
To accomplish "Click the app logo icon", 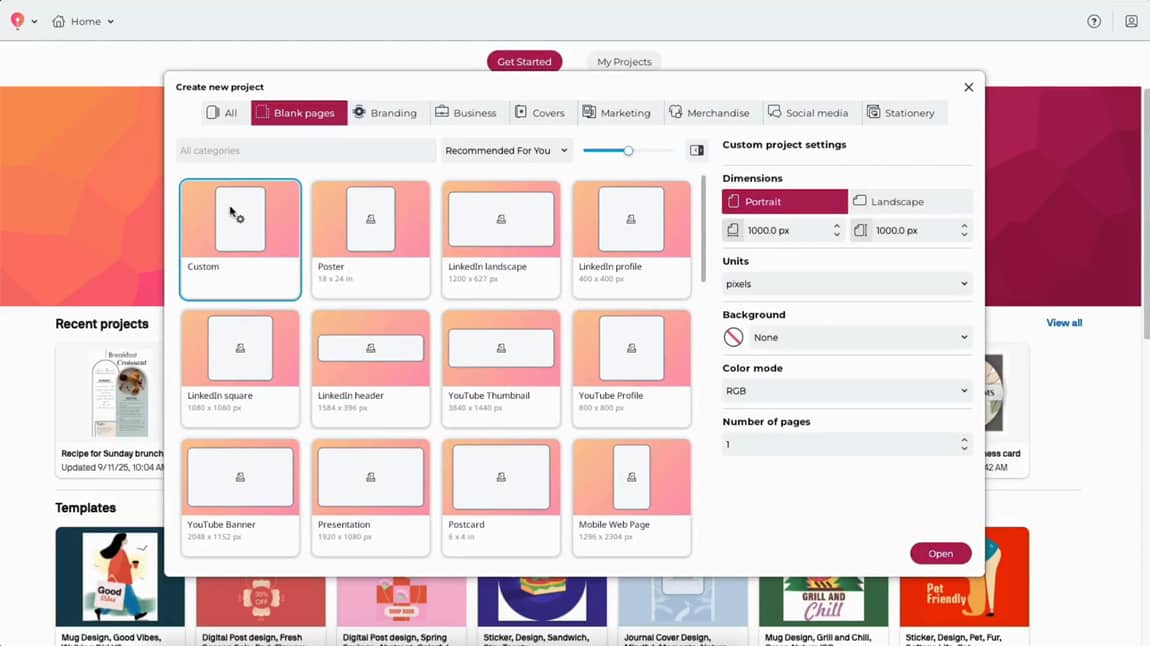I will [x=17, y=21].
